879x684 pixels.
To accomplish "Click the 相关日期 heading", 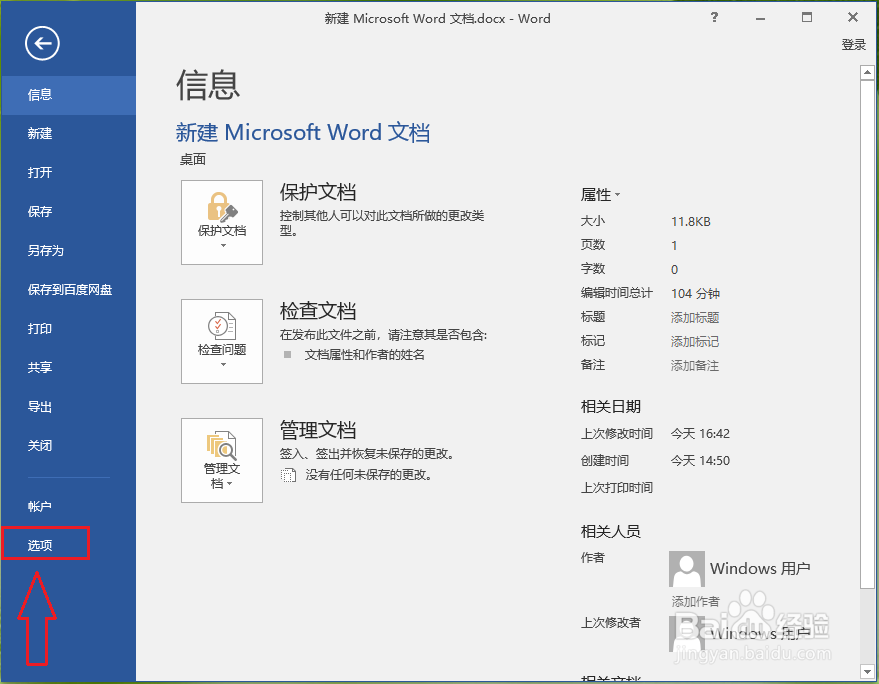I will pyautogui.click(x=610, y=406).
